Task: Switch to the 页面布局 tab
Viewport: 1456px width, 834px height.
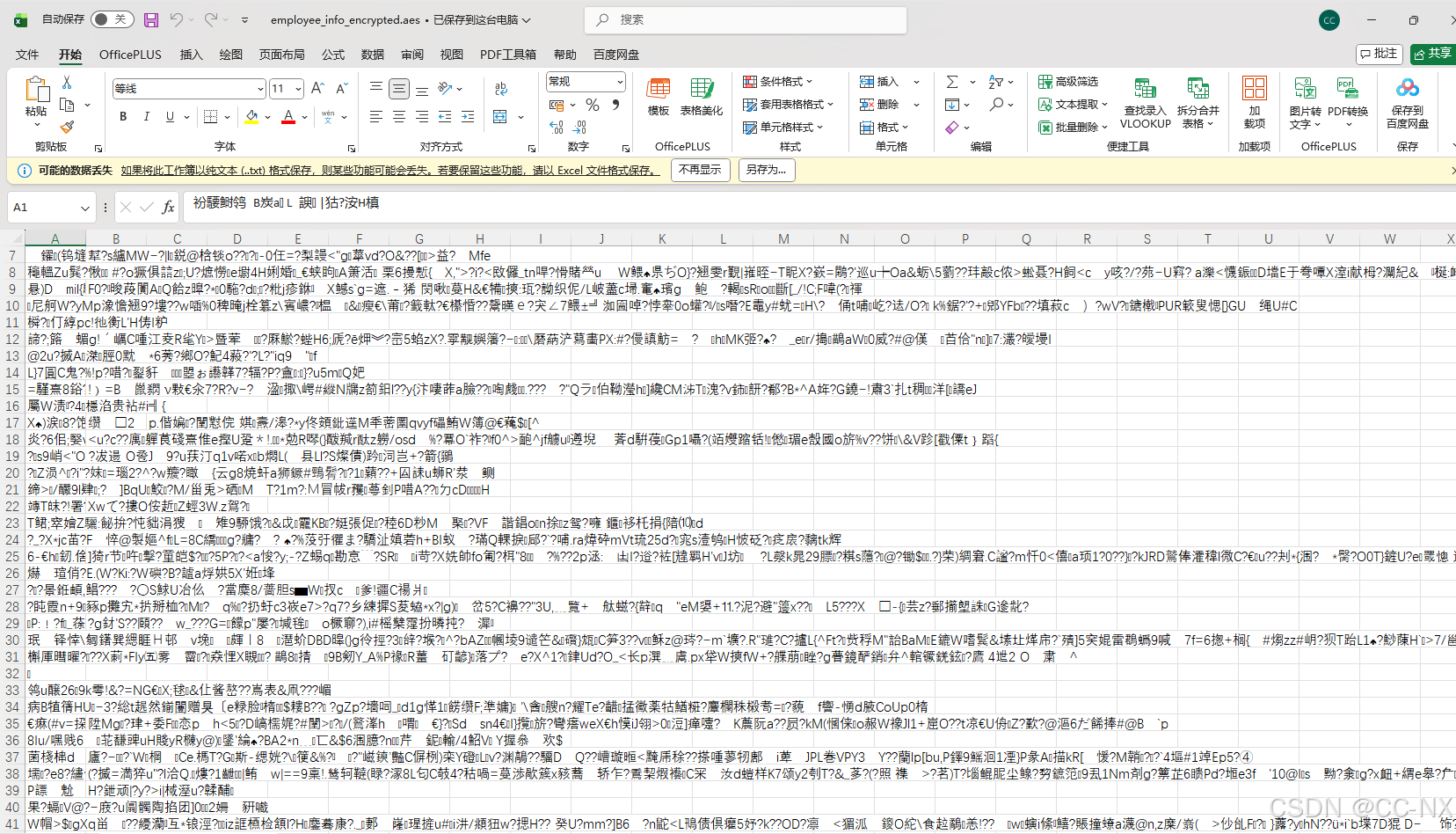Action: click(x=281, y=55)
